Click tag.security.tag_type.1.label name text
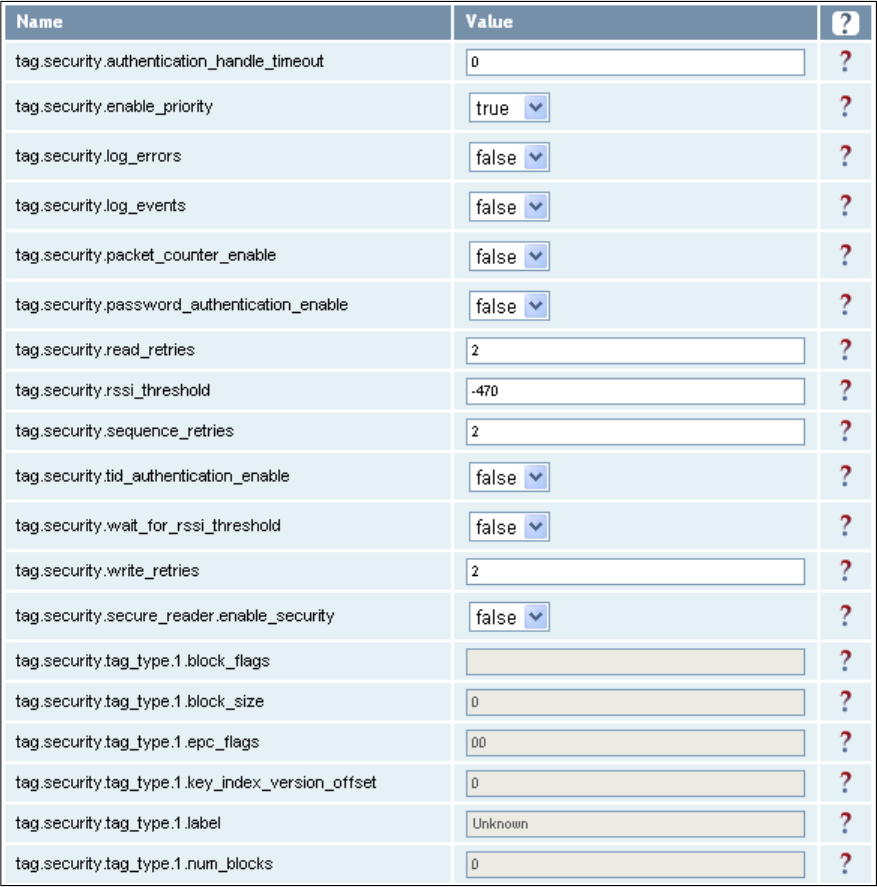The image size is (877, 887). 118,823
